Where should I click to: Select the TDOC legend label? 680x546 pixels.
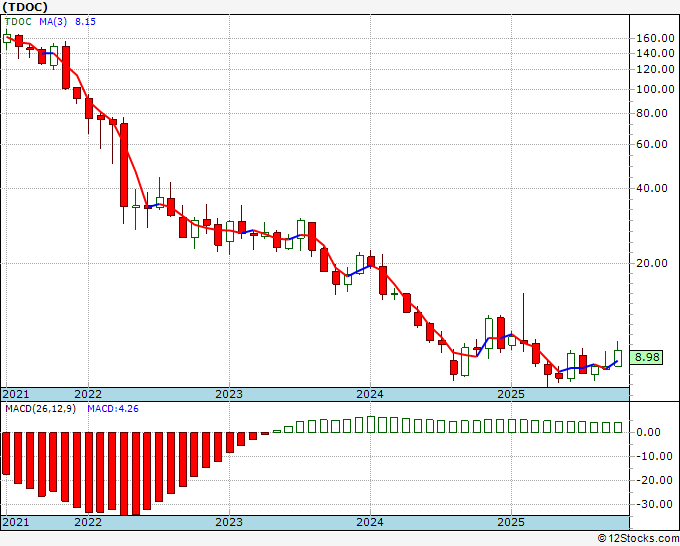click(18, 22)
